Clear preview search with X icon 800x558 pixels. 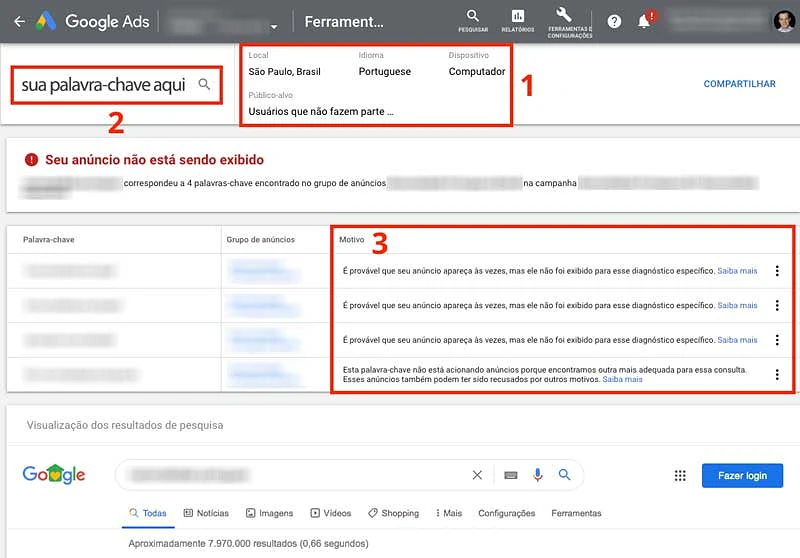click(477, 475)
